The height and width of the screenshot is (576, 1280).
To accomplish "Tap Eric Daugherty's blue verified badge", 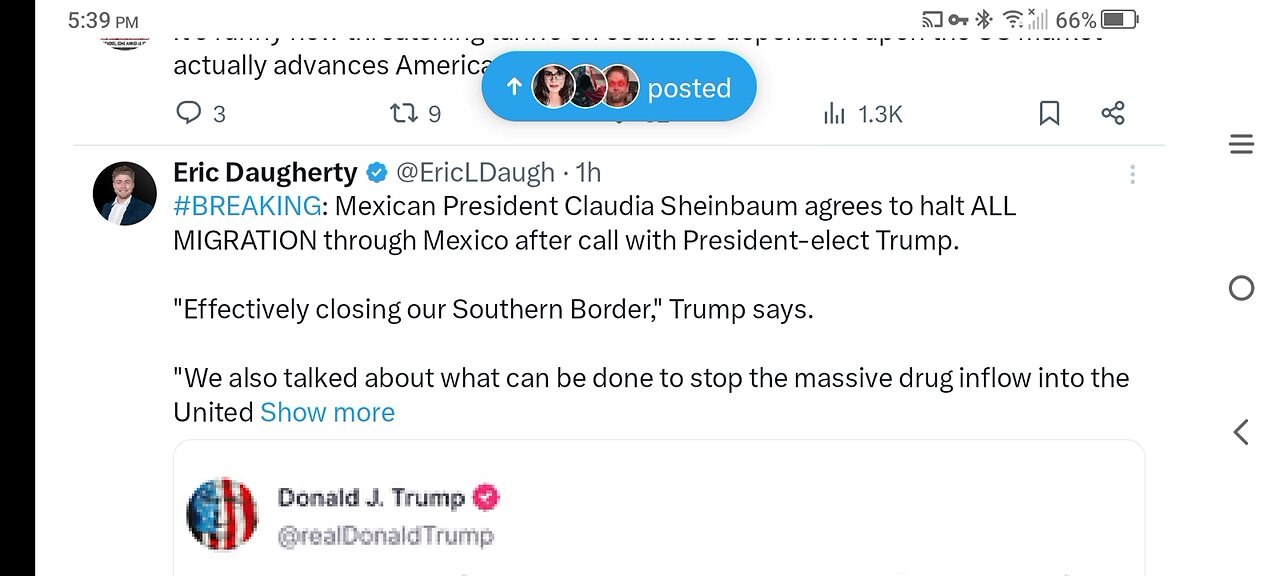I will point(377,173).
